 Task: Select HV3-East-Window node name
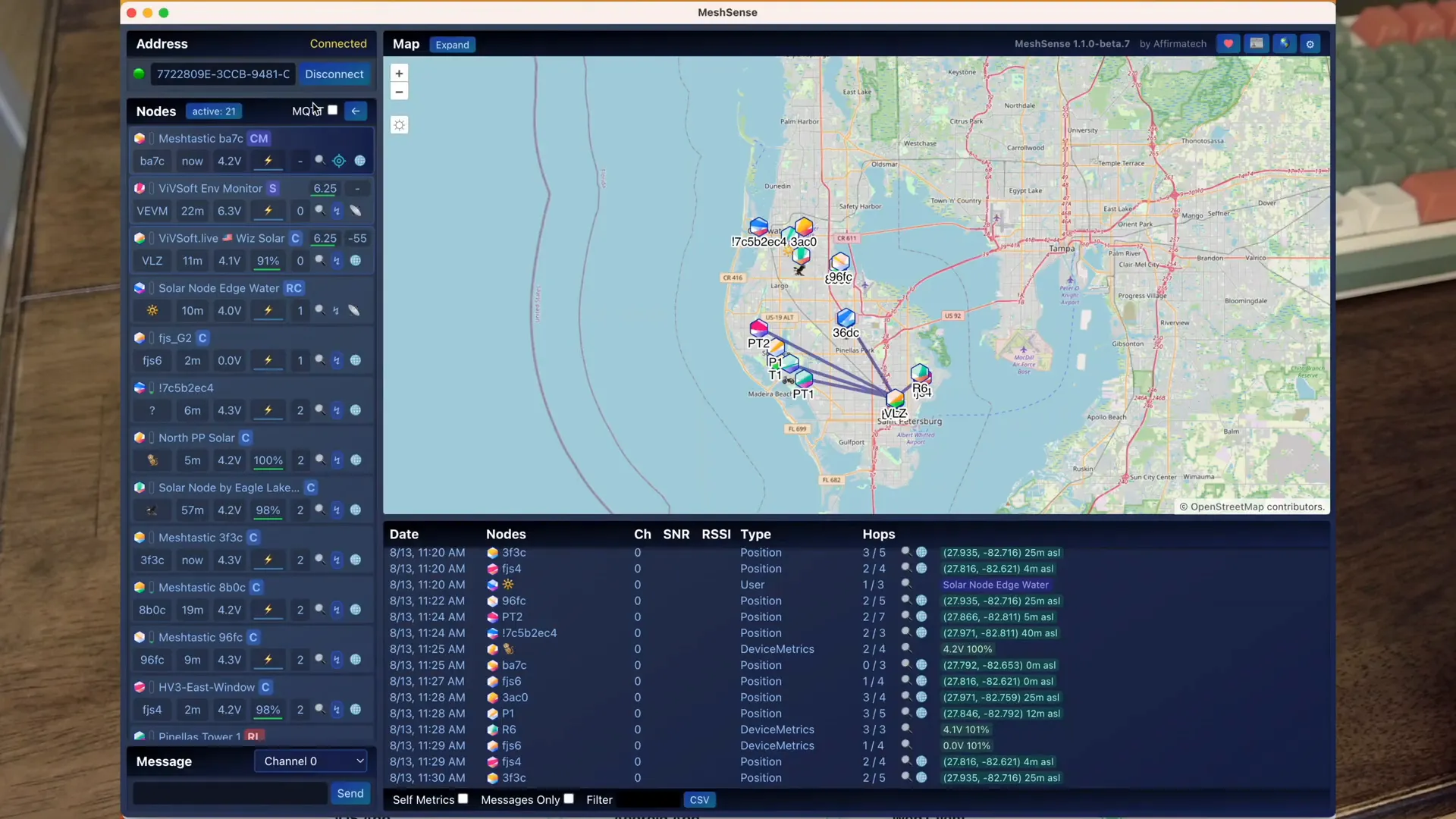pyautogui.click(x=206, y=687)
